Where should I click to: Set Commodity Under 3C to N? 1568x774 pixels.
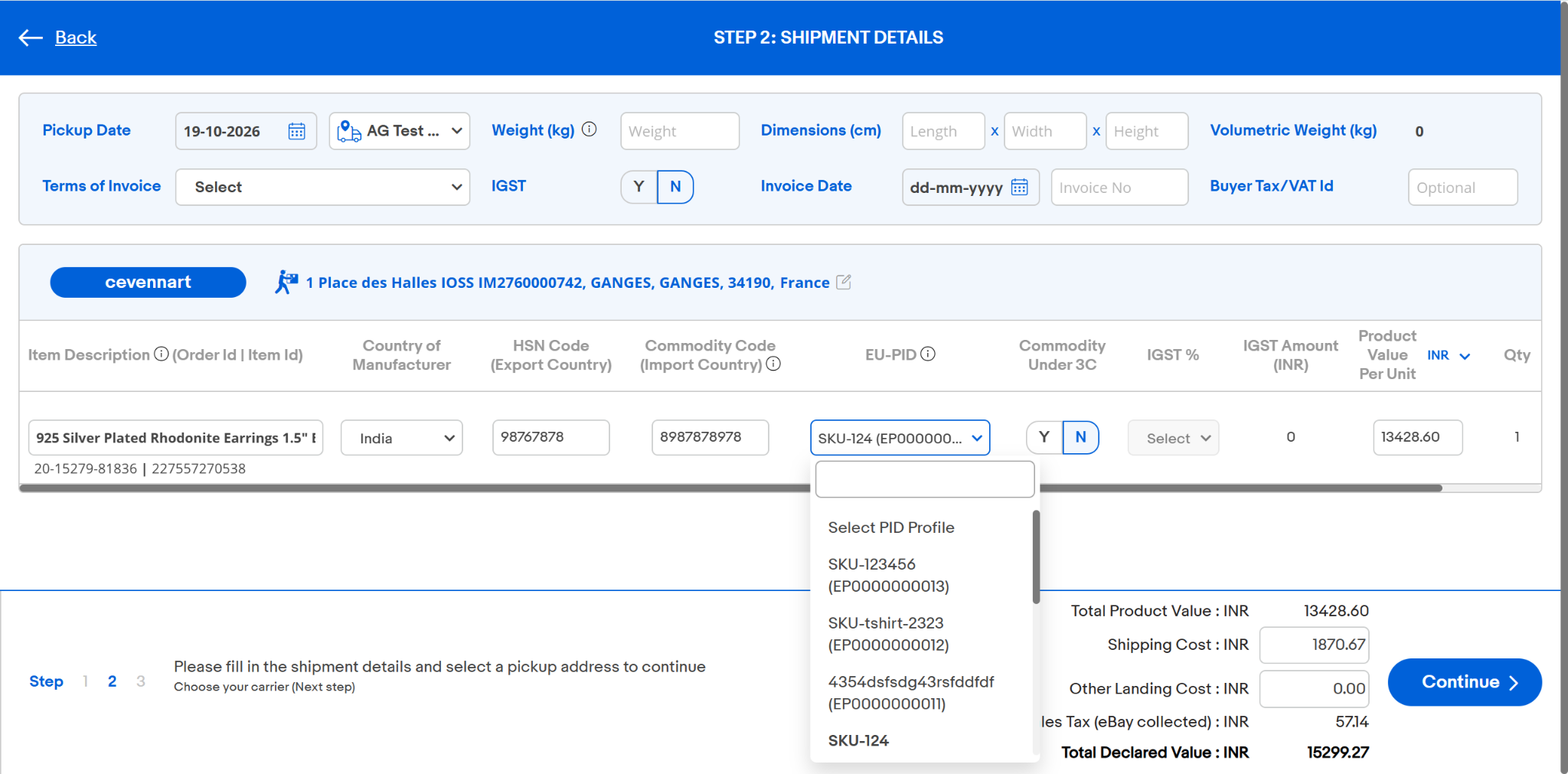click(x=1081, y=437)
